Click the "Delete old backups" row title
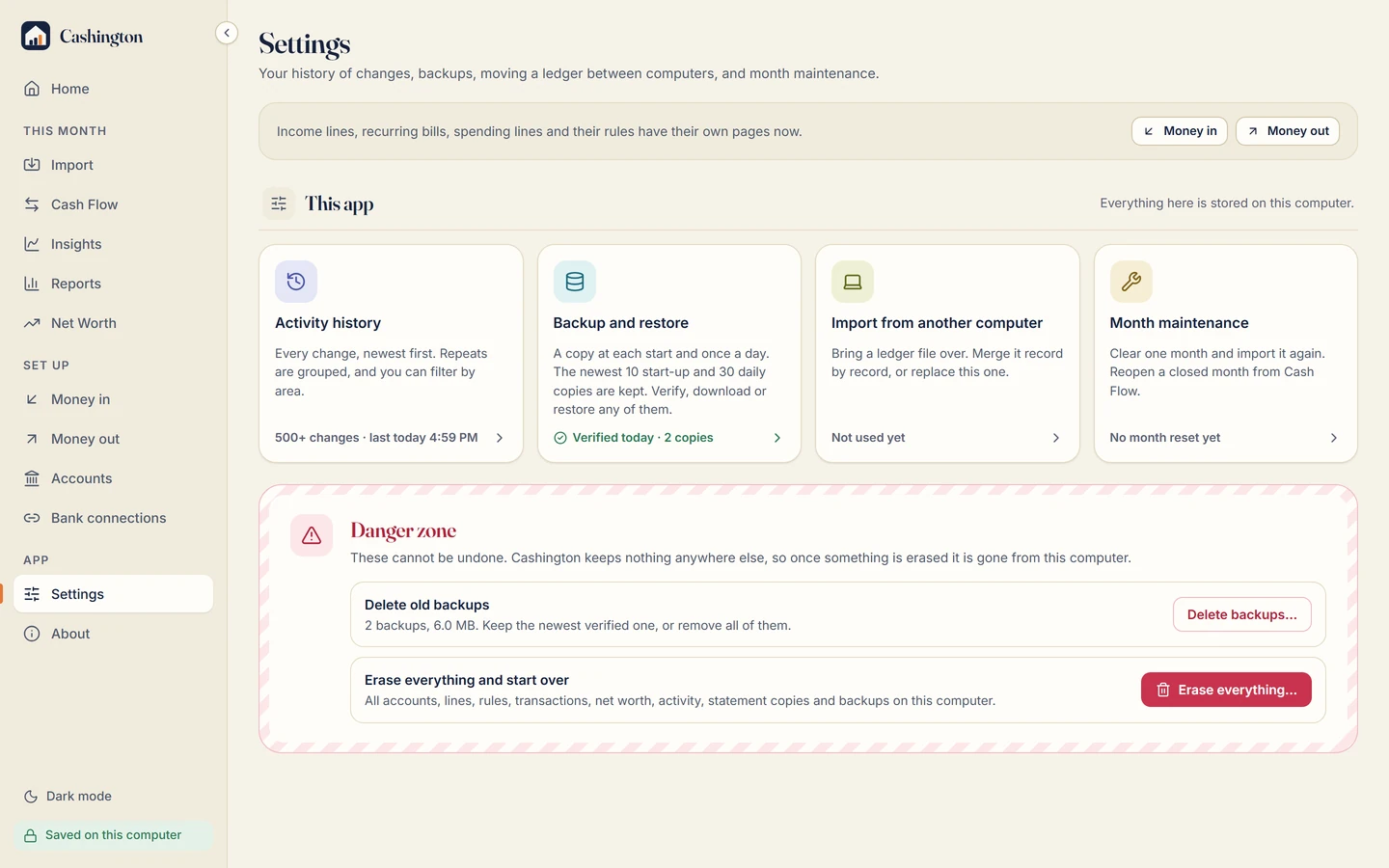 (427, 605)
